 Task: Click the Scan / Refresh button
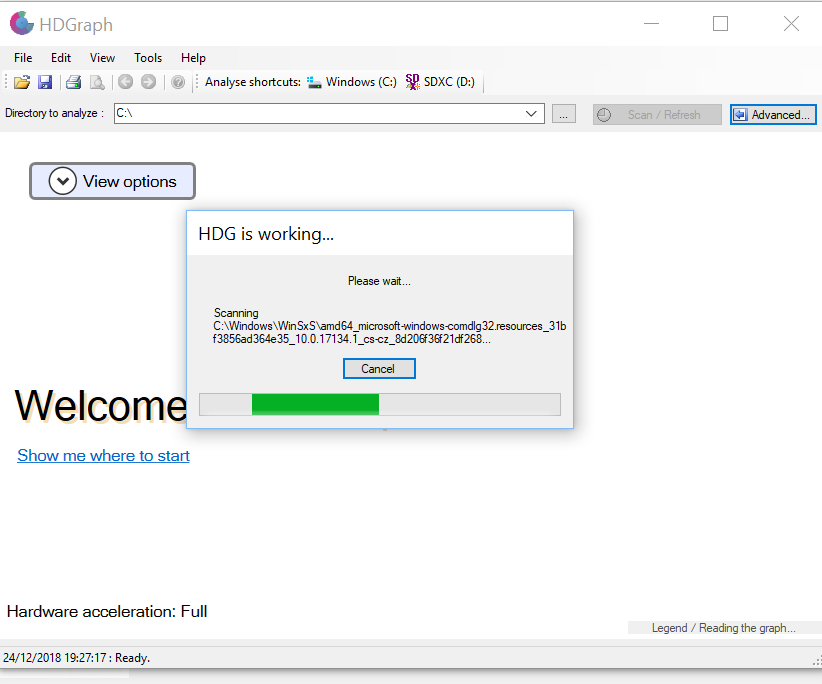(x=657, y=115)
